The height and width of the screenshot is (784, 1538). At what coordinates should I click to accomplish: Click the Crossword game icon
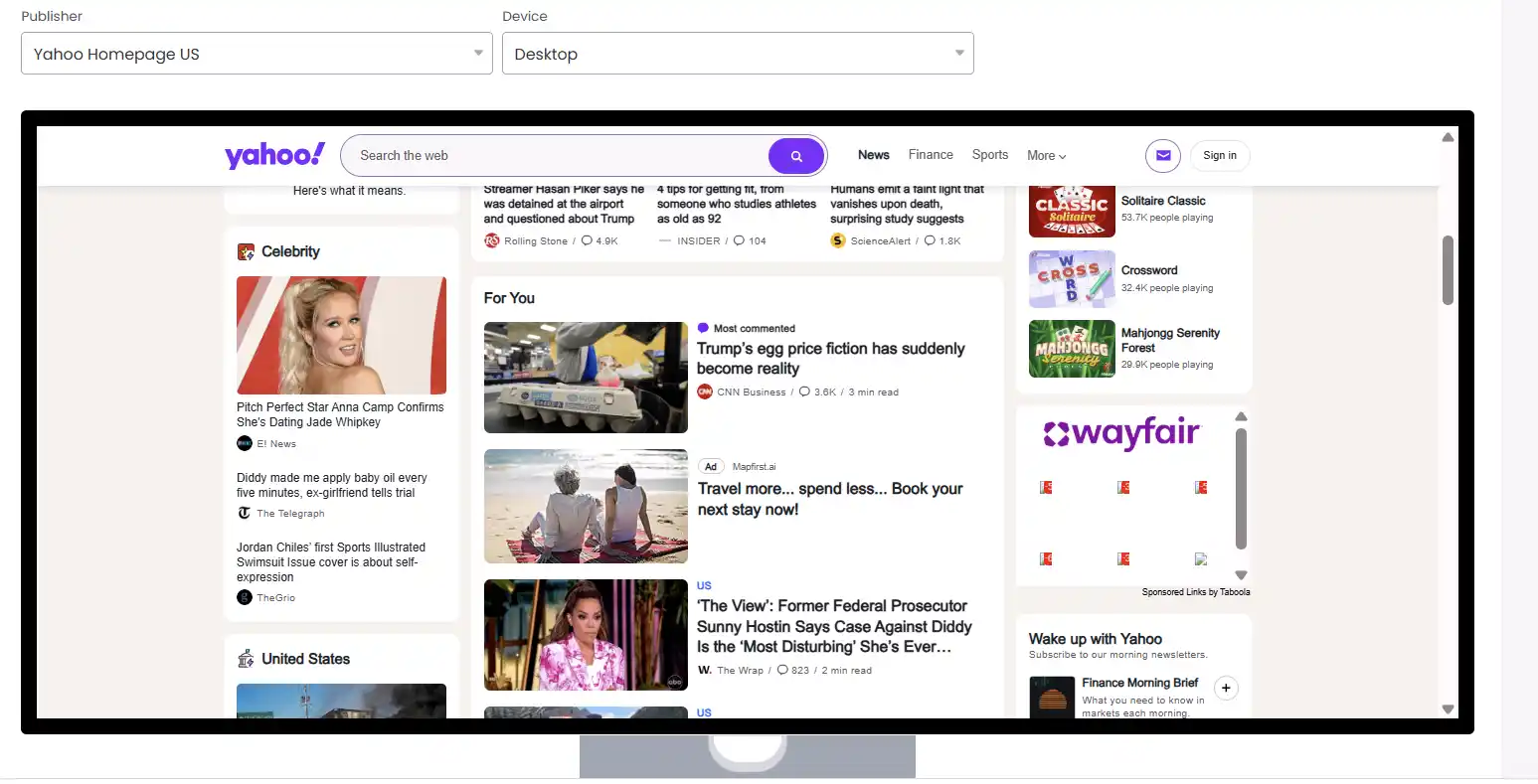(x=1072, y=279)
